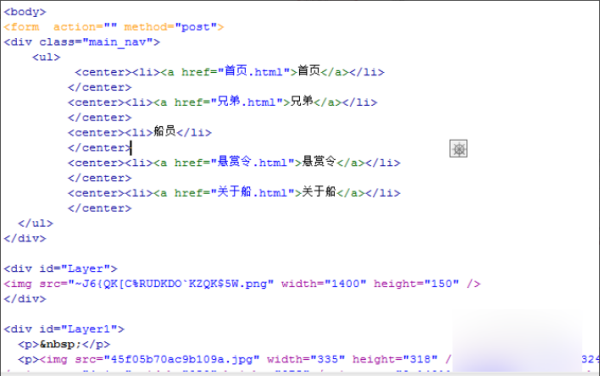Click the div class="main_nav" line
This screenshot has height=376, width=600.
82,42
